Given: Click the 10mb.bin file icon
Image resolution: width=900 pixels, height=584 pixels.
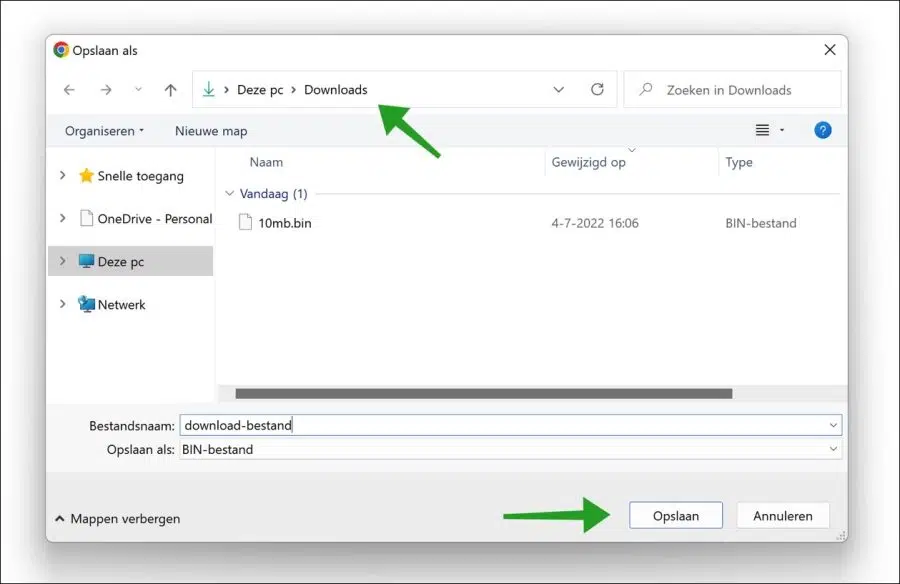Looking at the screenshot, I should [x=245, y=222].
